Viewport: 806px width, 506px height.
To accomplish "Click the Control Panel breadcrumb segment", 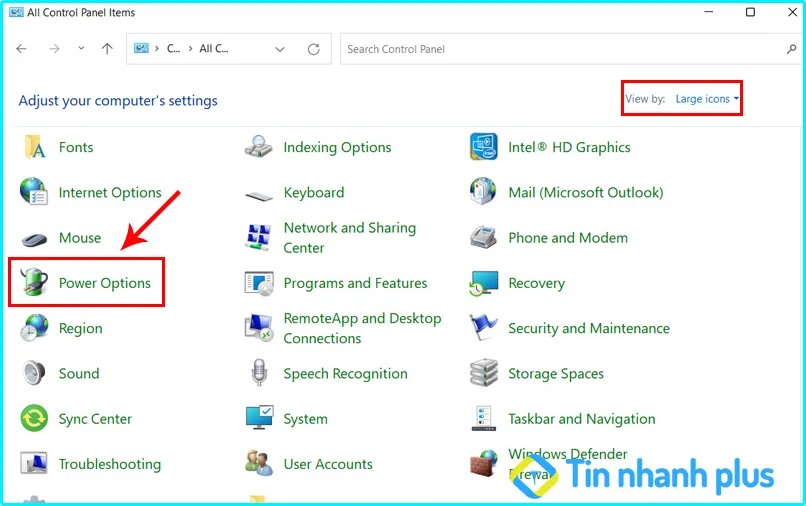I will pos(174,49).
